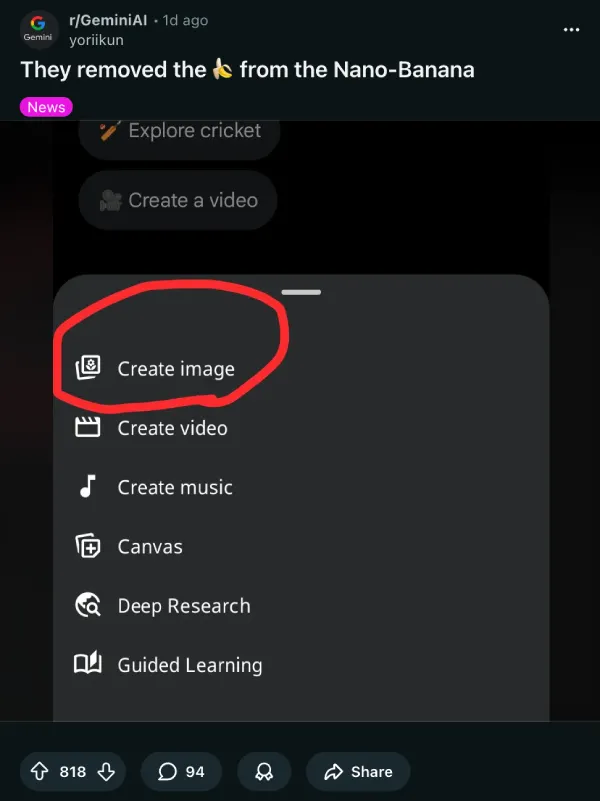
Task: Click the clapperboard Create video icon
Action: pyautogui.click(x=88, y=427)
